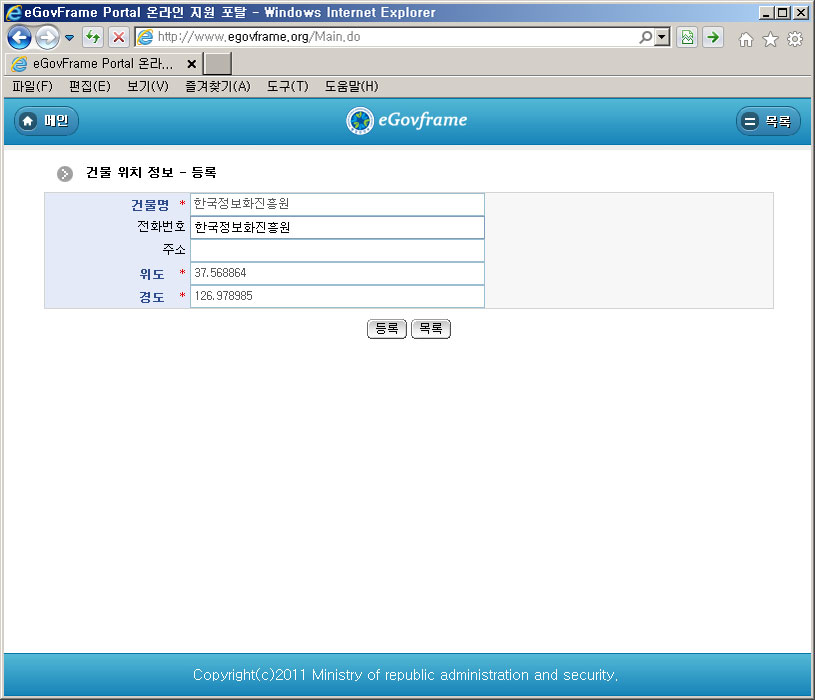Click the green Go arrow icon

(712, 38)
